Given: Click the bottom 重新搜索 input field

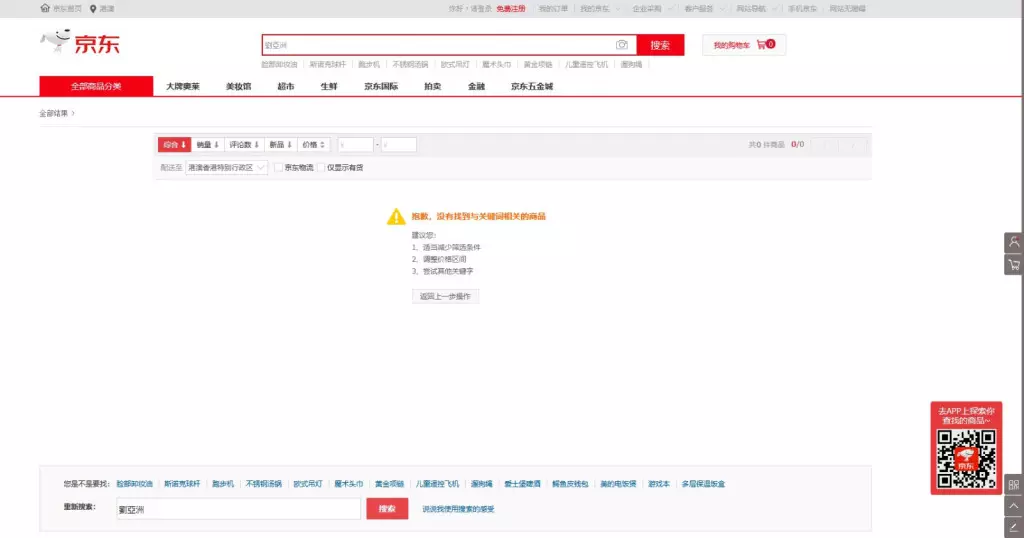Looking at the screenshot, I should point(237,509).
